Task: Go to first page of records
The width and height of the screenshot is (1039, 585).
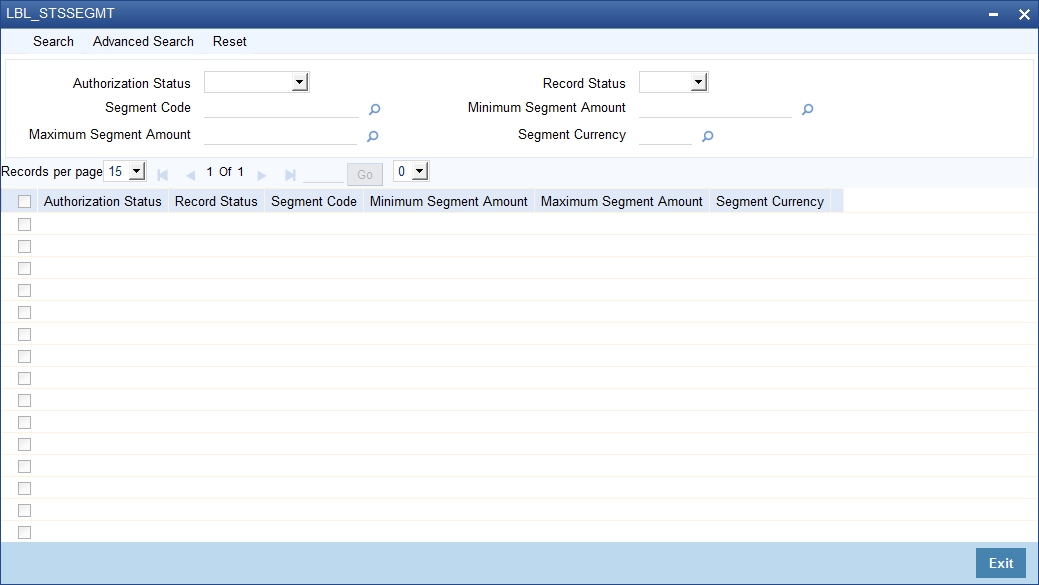Action: pyautogui.click(x=162, y=175)
